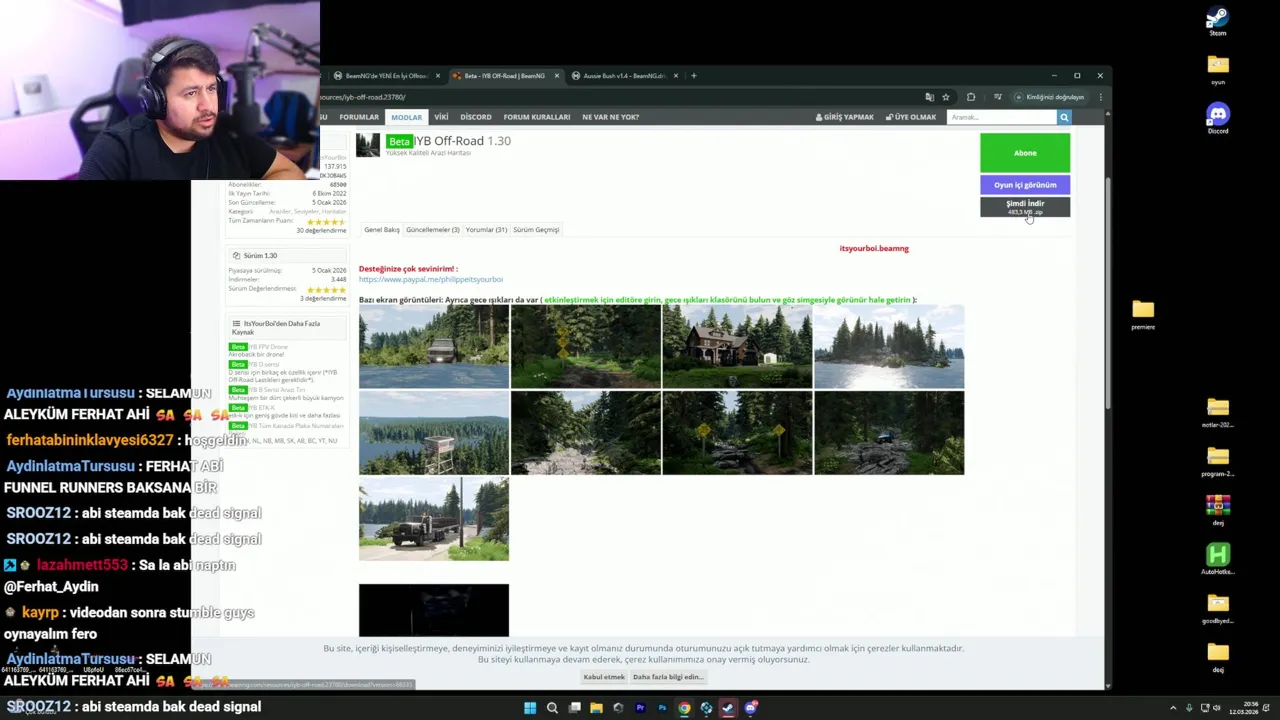
Task: Click the Kimliğinizi doğrulayın profile chip
Action: (1049, 97)
